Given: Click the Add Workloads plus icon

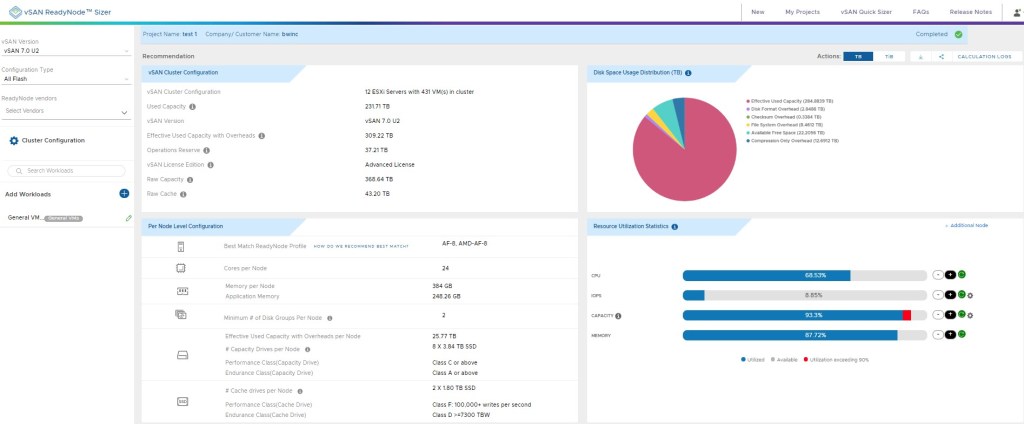Looking at the screenshot, I should [124, 193].
